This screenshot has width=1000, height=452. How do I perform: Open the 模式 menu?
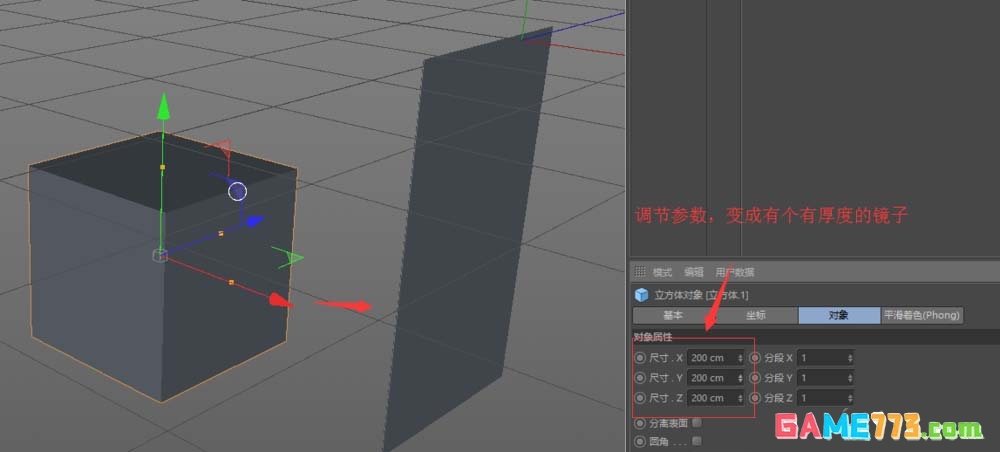tap(662, 272)
